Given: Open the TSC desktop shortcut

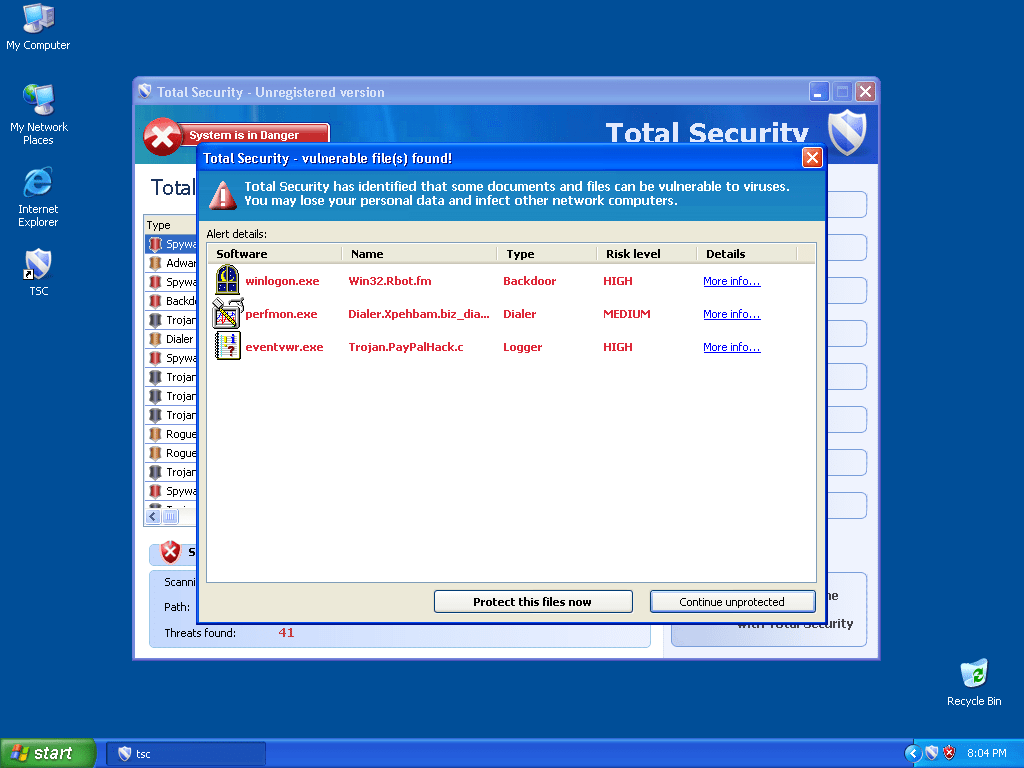Looking at the screenshot, I should (39, 272).
